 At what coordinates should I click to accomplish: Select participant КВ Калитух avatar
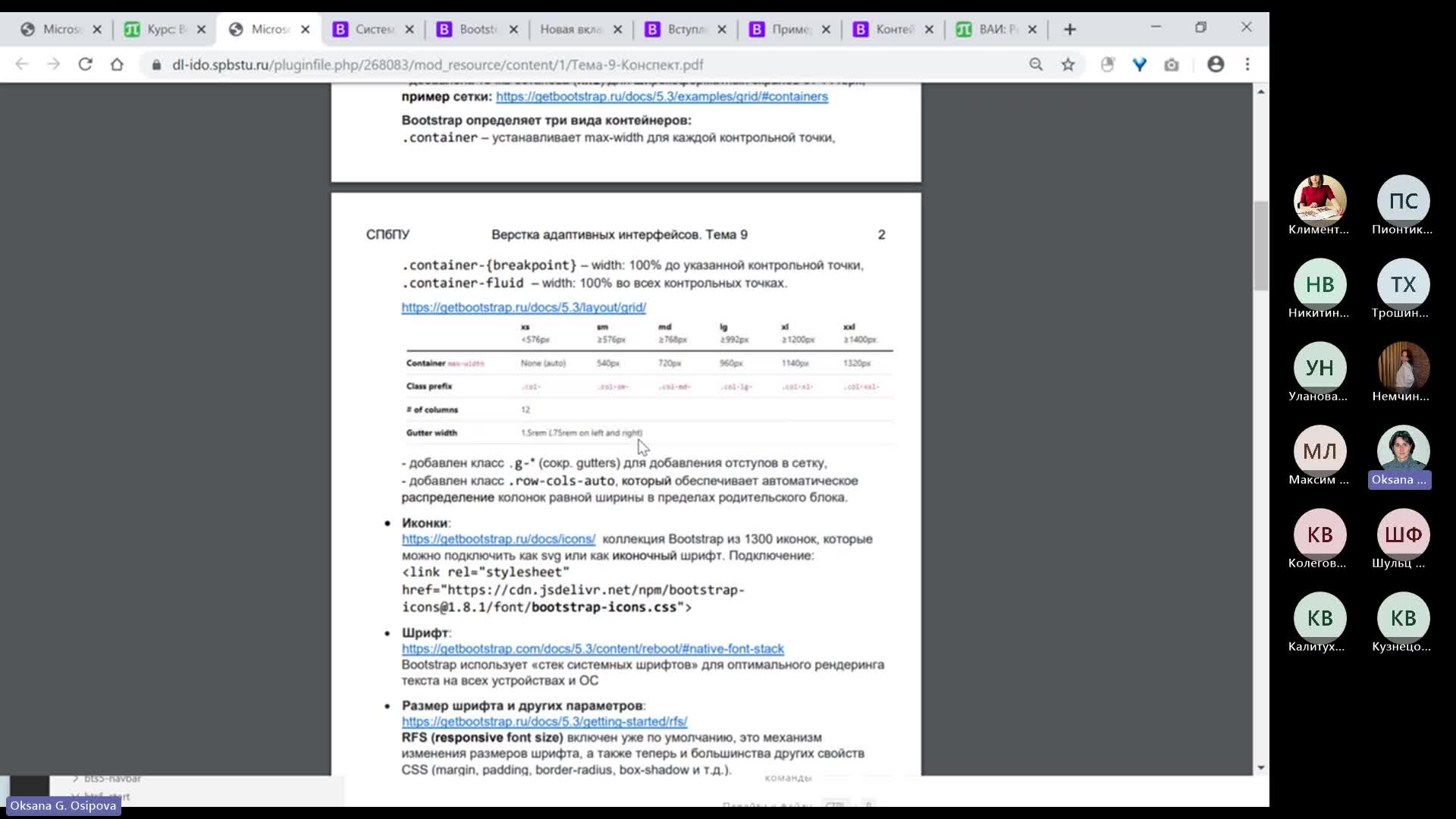[x=1319, y=618]
